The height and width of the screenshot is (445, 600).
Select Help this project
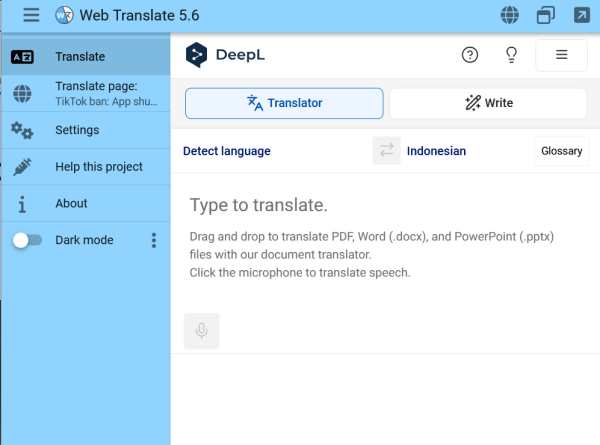pos(86,167)
